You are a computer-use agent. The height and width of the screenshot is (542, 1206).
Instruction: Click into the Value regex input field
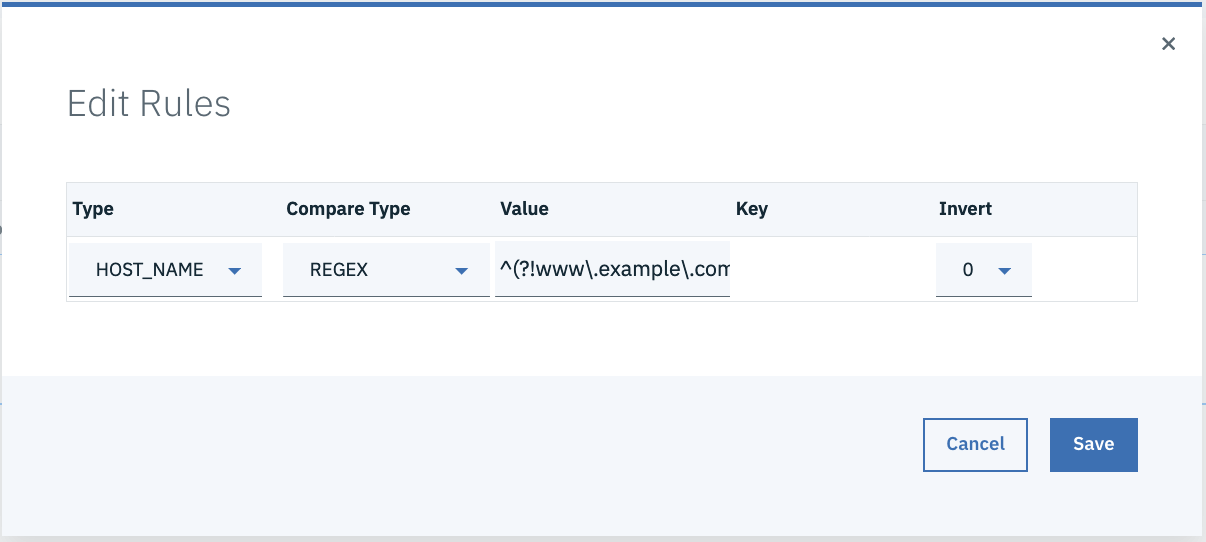612,270
